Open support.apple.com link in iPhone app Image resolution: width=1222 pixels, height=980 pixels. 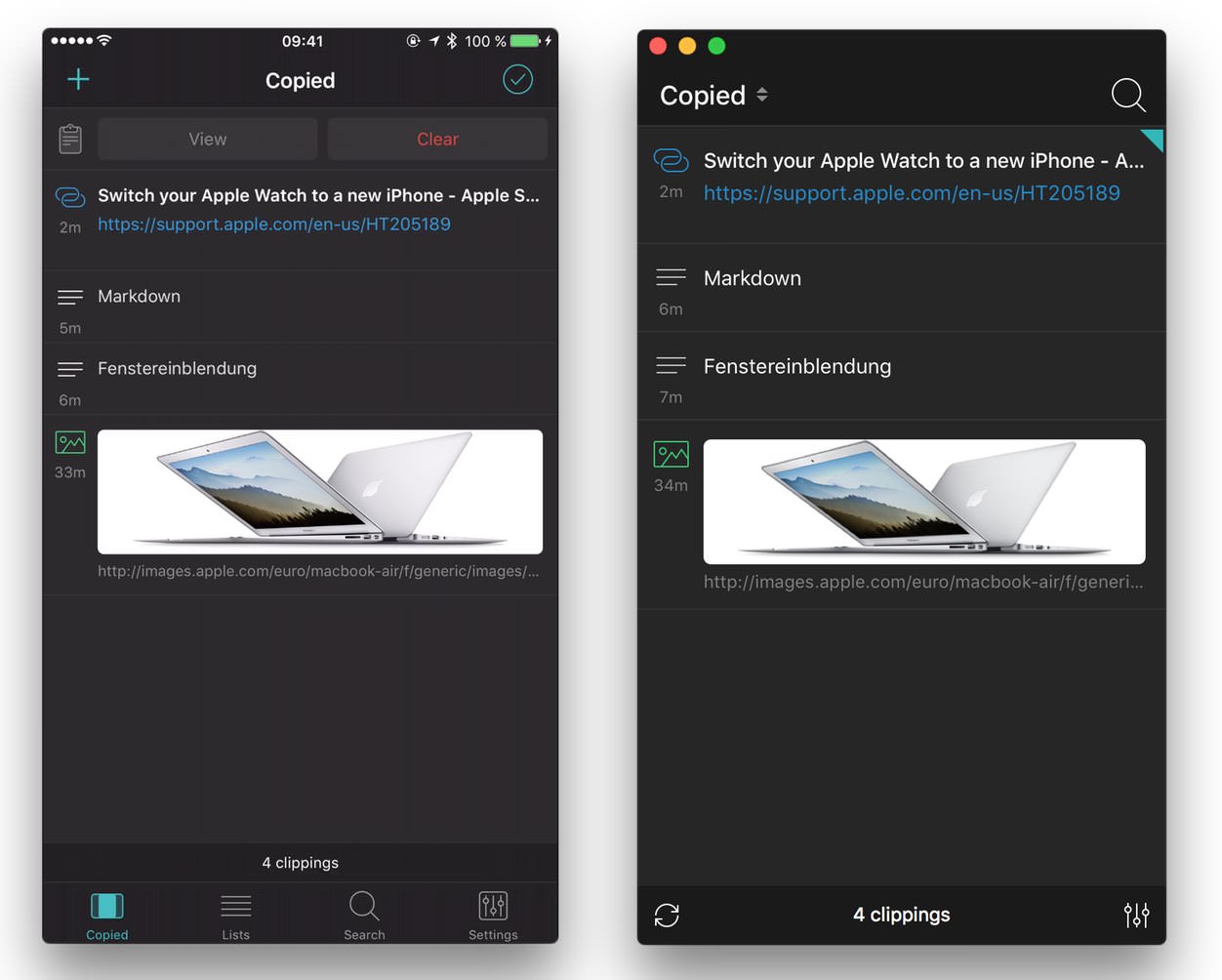(274, 224)
